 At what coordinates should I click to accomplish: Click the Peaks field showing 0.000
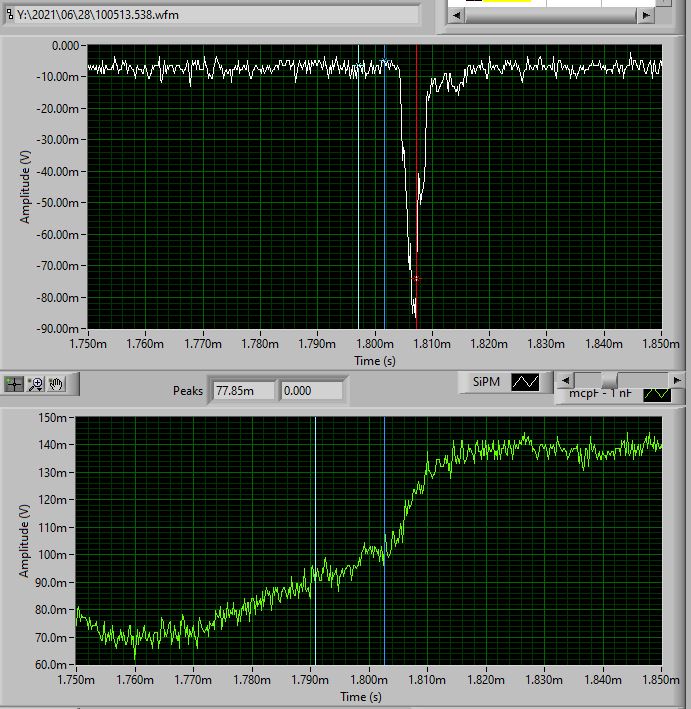(x=312, y=391)
